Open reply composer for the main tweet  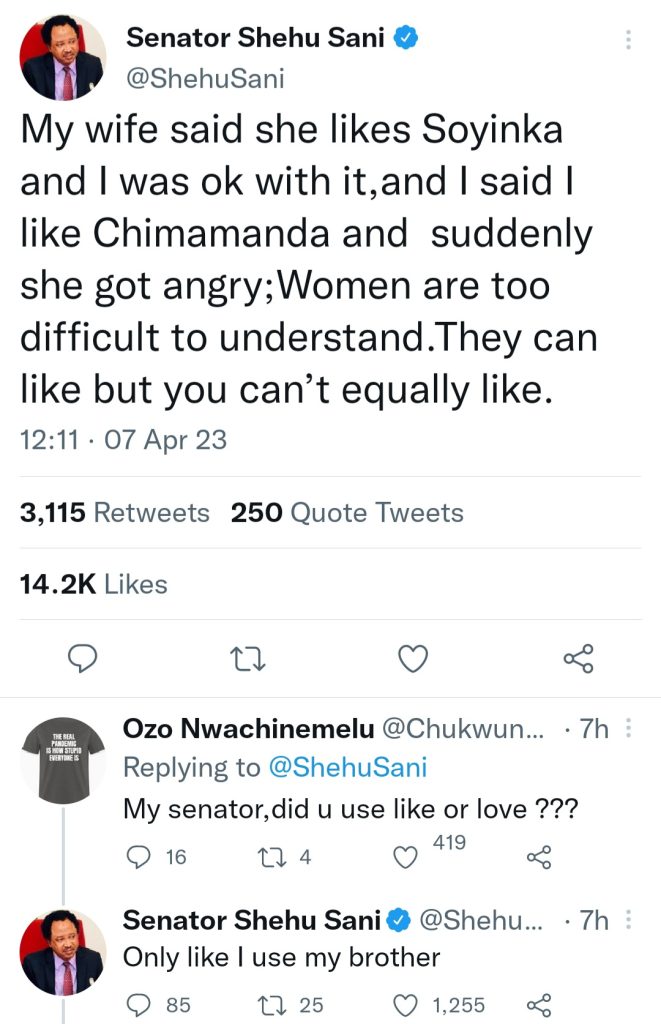point(83,658)
